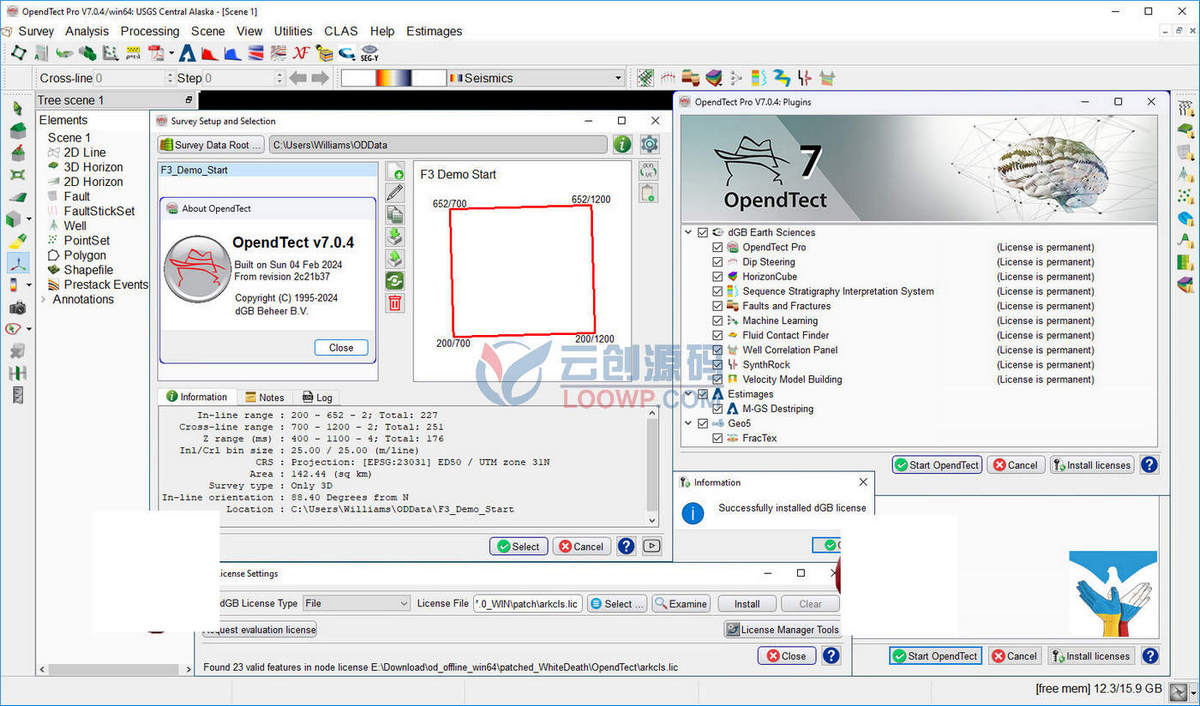1200x706 pixels.
Task: Click the new survey icon with green plus
Action: [x=395, y=171]
